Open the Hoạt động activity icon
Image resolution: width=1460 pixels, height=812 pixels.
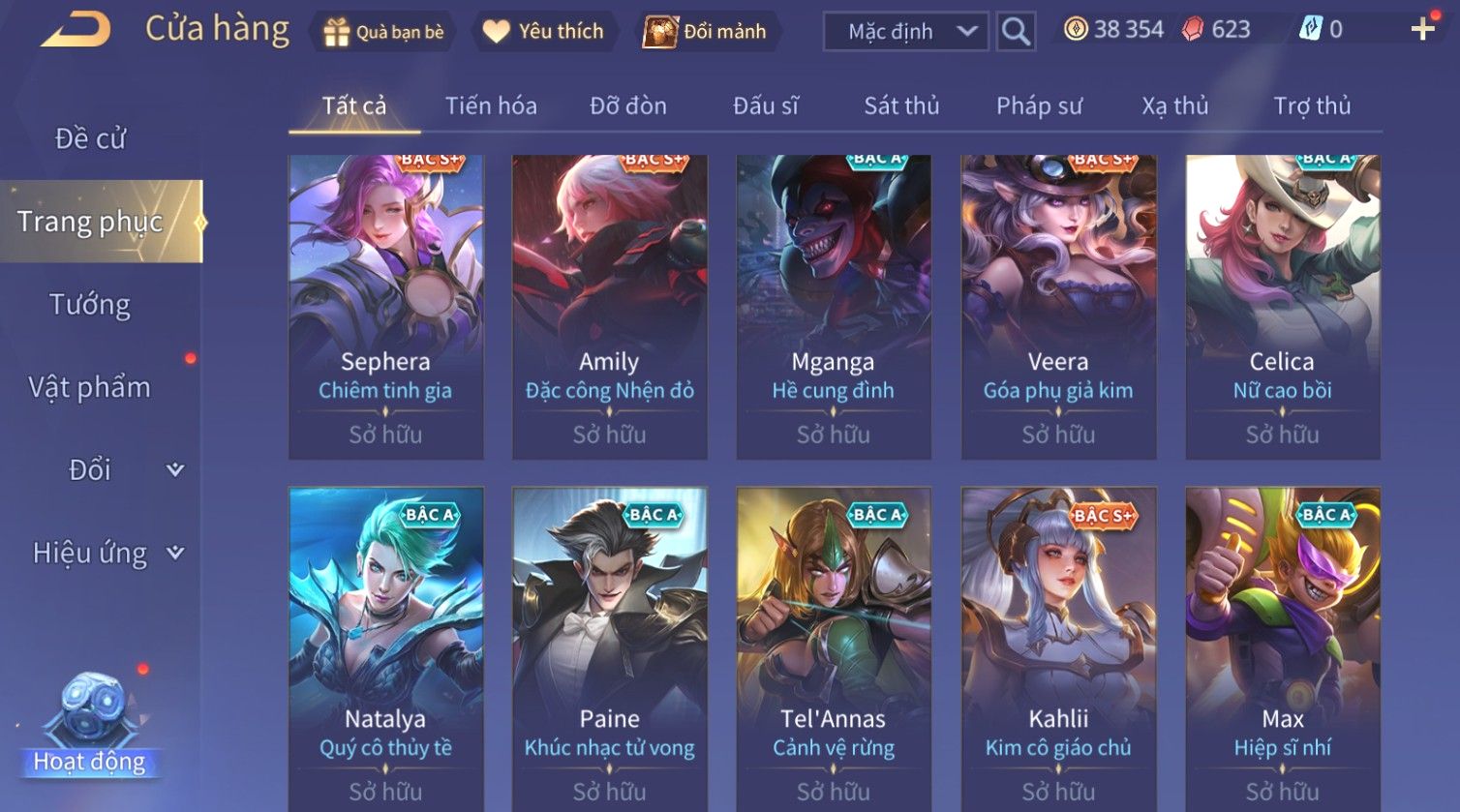tap(89, 727)
